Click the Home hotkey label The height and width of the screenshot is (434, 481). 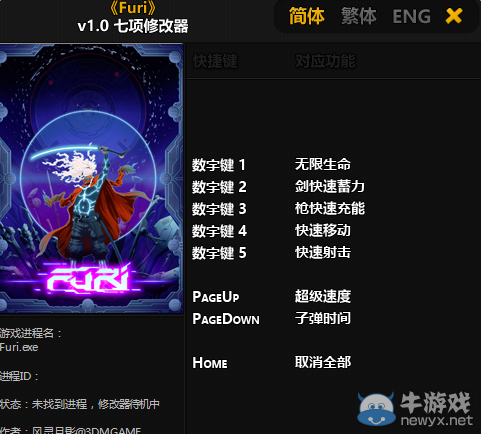pos(210,363)
